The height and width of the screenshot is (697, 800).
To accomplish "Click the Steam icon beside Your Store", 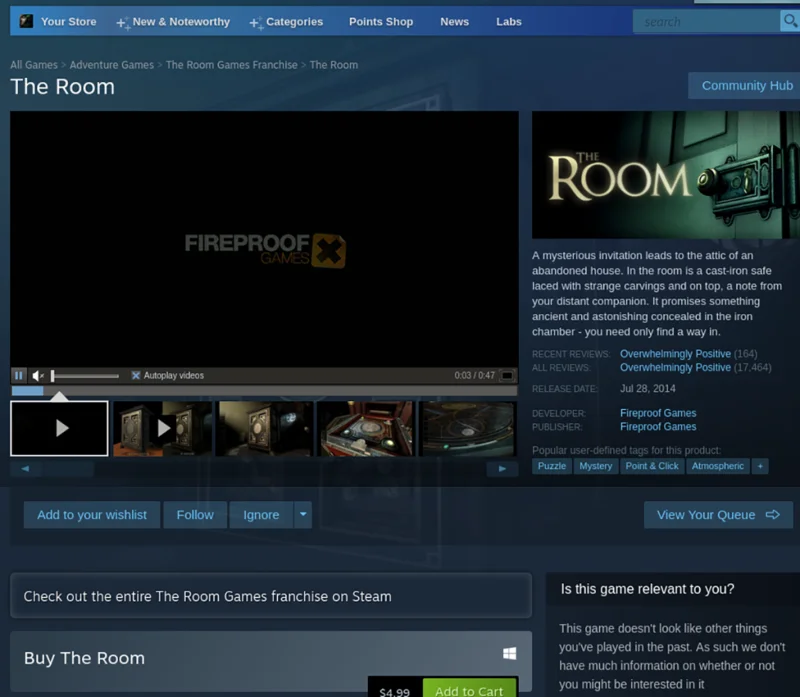I will pyautogui.click(x=26, y=21).
